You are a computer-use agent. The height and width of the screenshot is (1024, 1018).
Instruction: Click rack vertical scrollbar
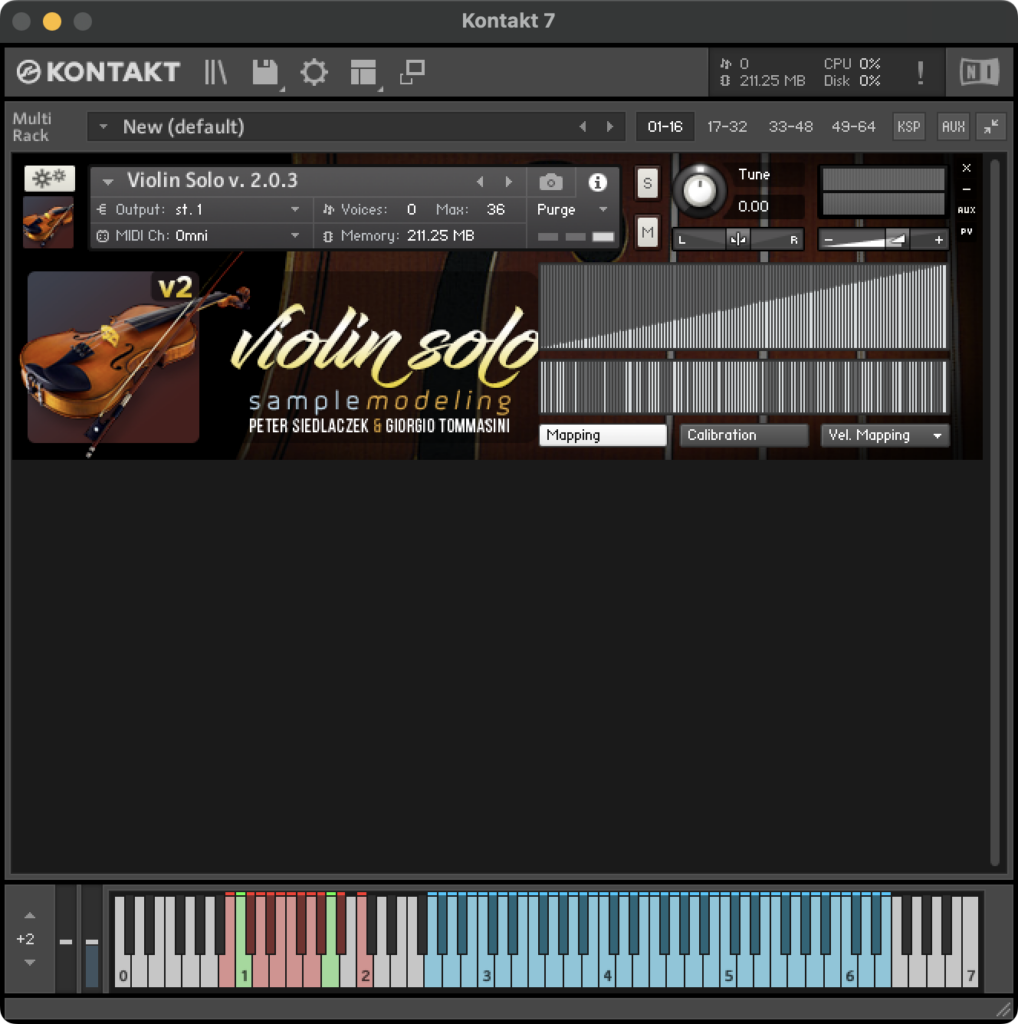(994, 513)
